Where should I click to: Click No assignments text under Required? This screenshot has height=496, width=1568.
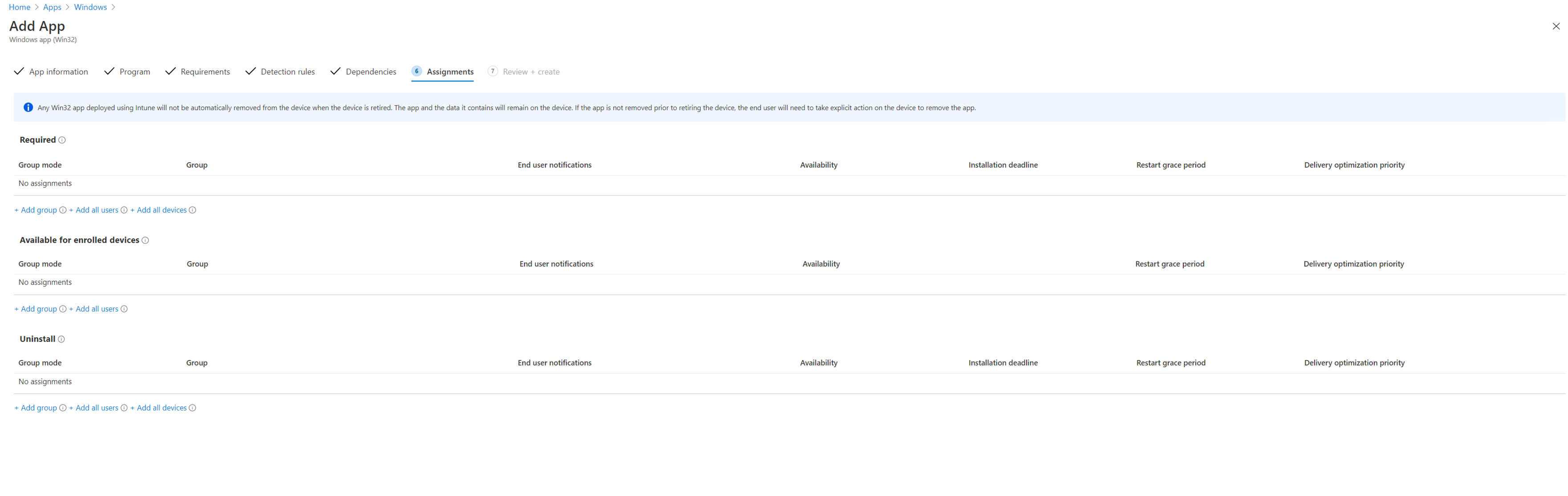(x=45, y=184)
